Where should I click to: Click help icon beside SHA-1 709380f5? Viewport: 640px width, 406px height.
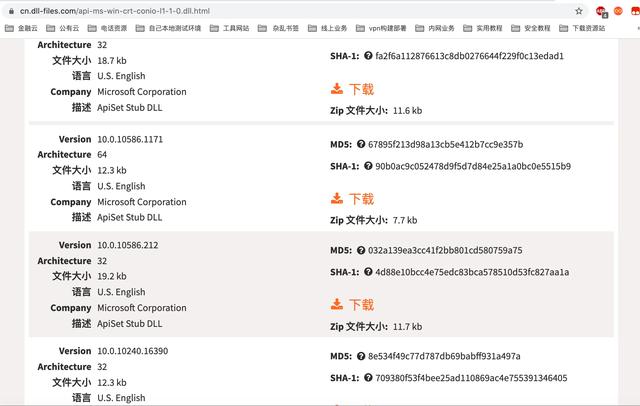click(368, 378)
